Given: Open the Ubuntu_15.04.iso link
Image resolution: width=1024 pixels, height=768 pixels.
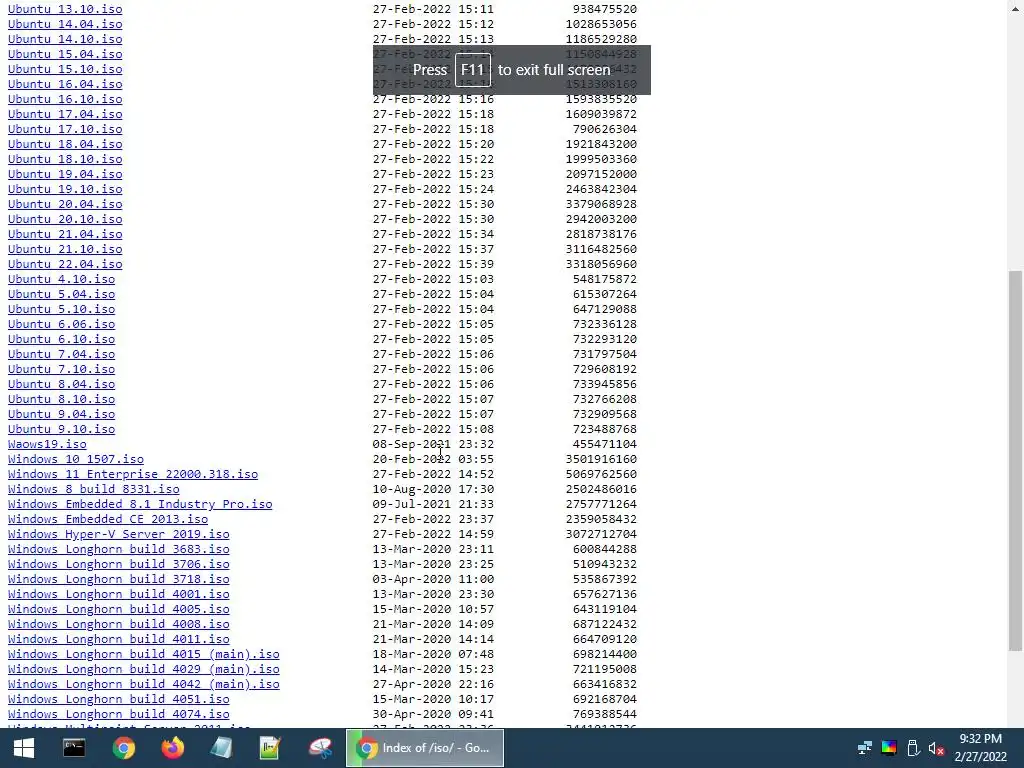Looking at the screenshot, I should 65,54.
